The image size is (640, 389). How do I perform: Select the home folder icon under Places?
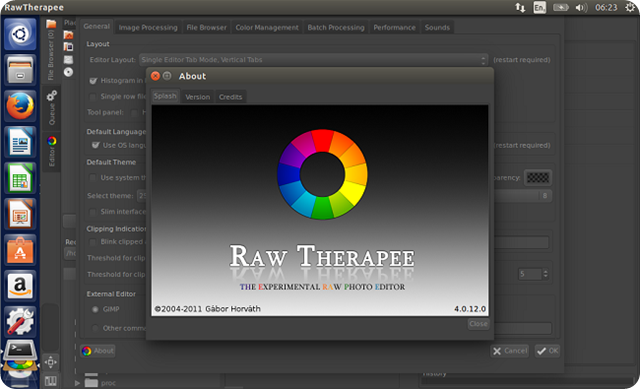pyautogui.click(x=68, y=35)
